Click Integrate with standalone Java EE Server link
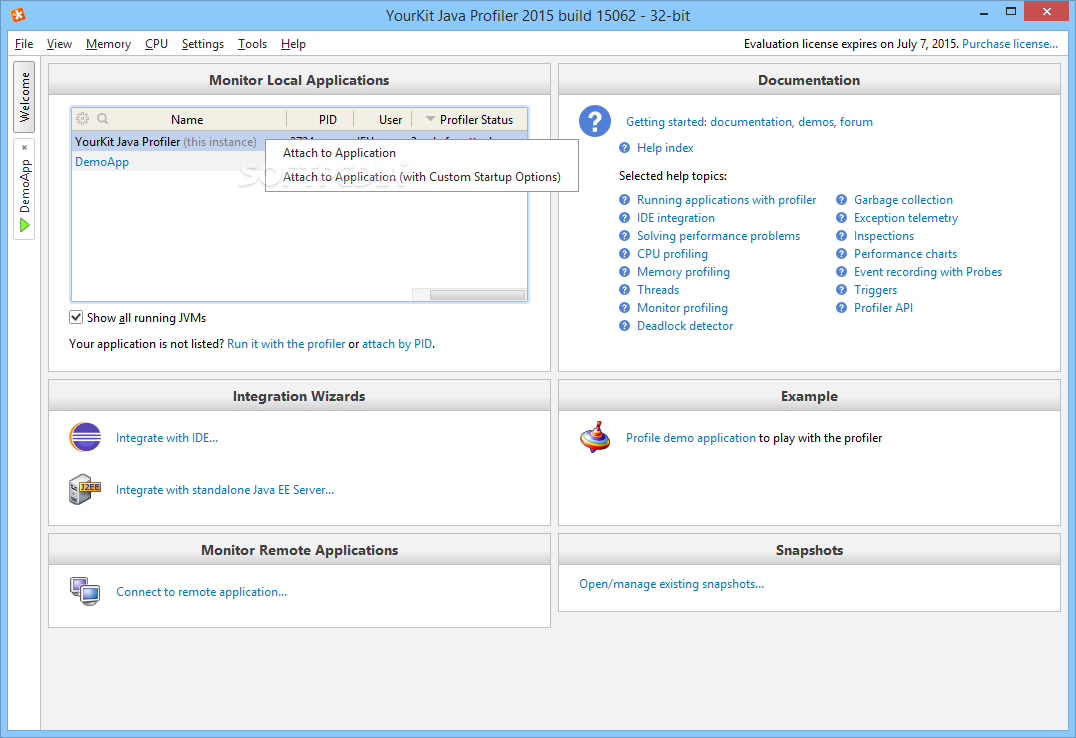The width and height of the screenshot is (1076, 738). coord(225,490)
